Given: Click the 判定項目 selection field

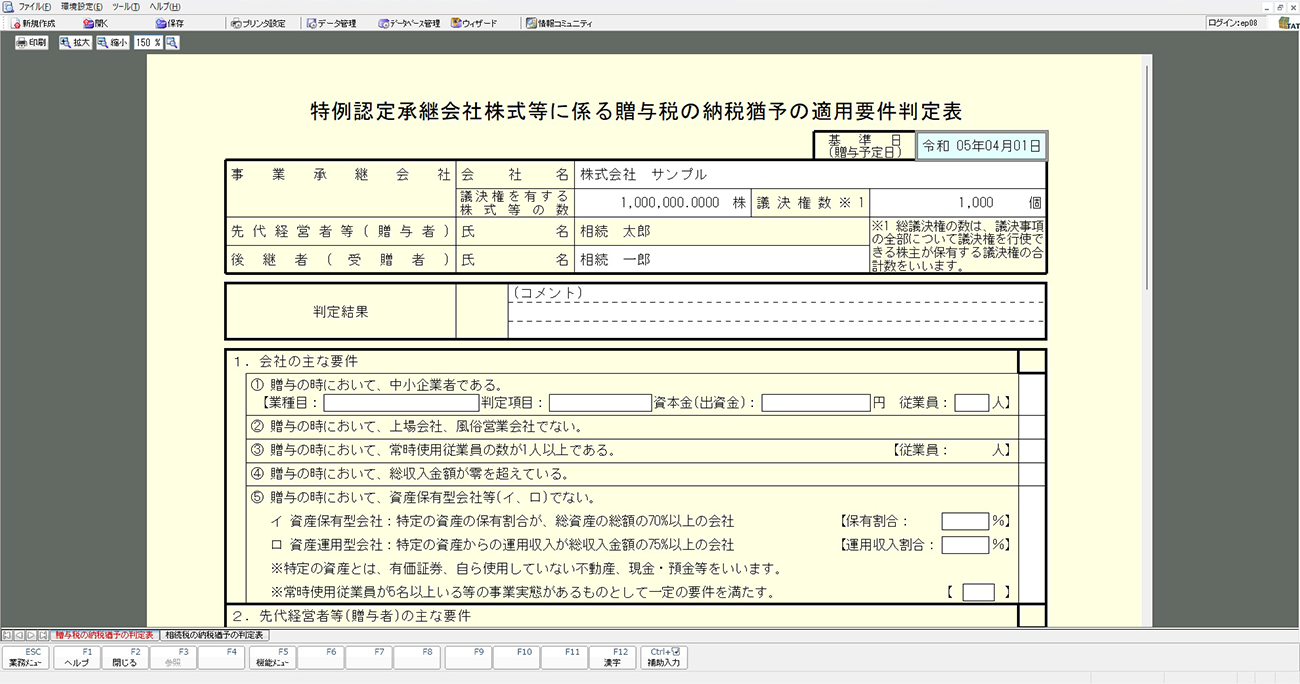Looking at the screenshot, I should click(x=600, y=403).
